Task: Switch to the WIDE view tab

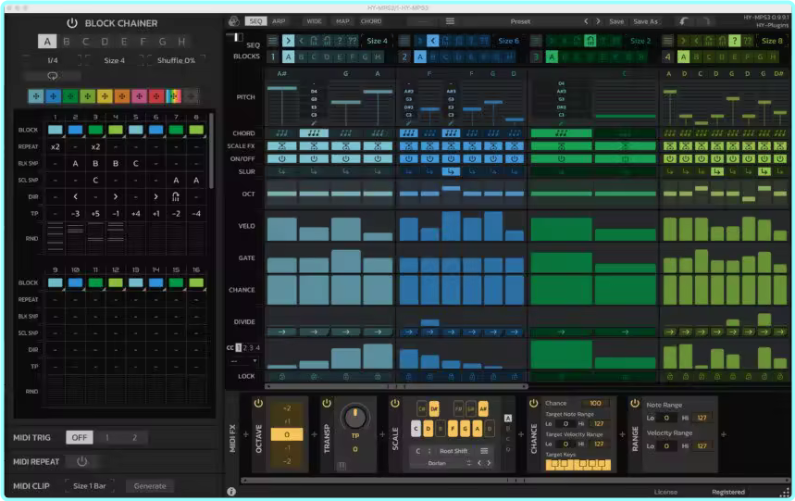Action: 314,21
